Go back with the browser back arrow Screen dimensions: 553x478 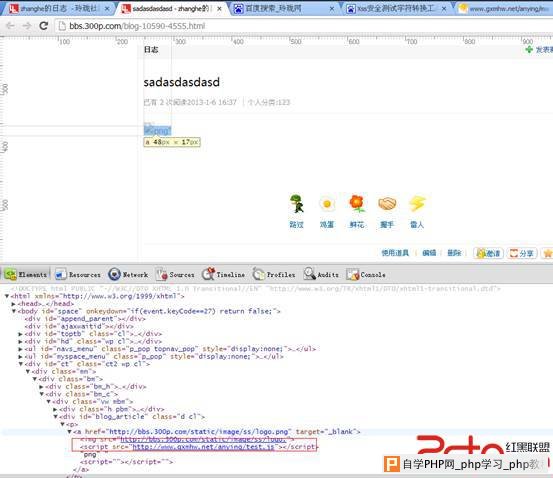click(11, 26)
